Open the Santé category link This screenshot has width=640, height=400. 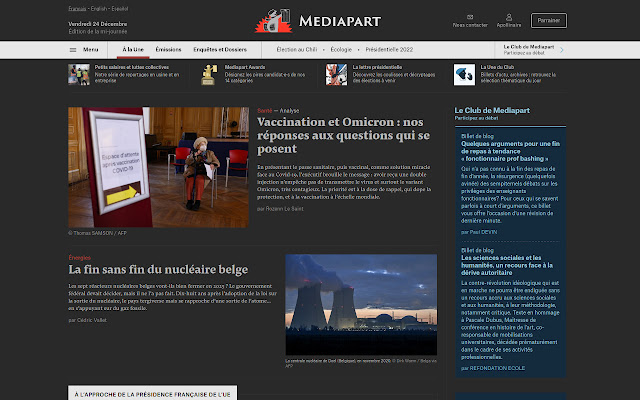pyautogui.click(x=264, y=111)
